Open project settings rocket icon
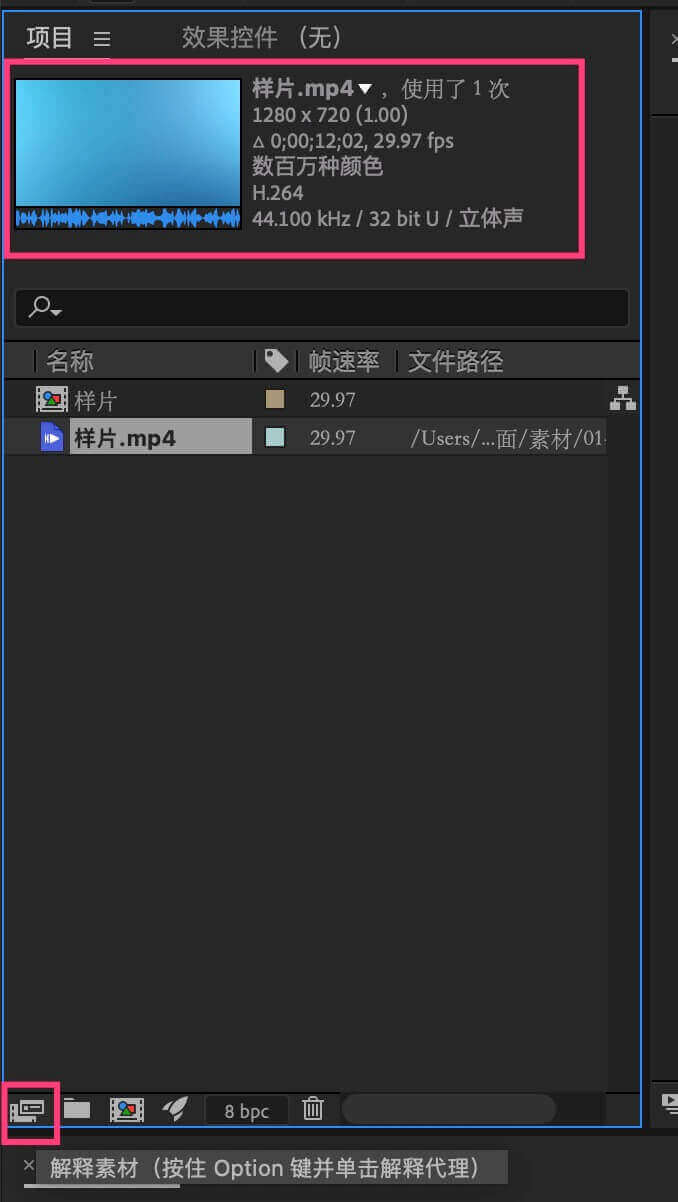This screenshot has width=678, height=1202. (x=175, y=1108)
